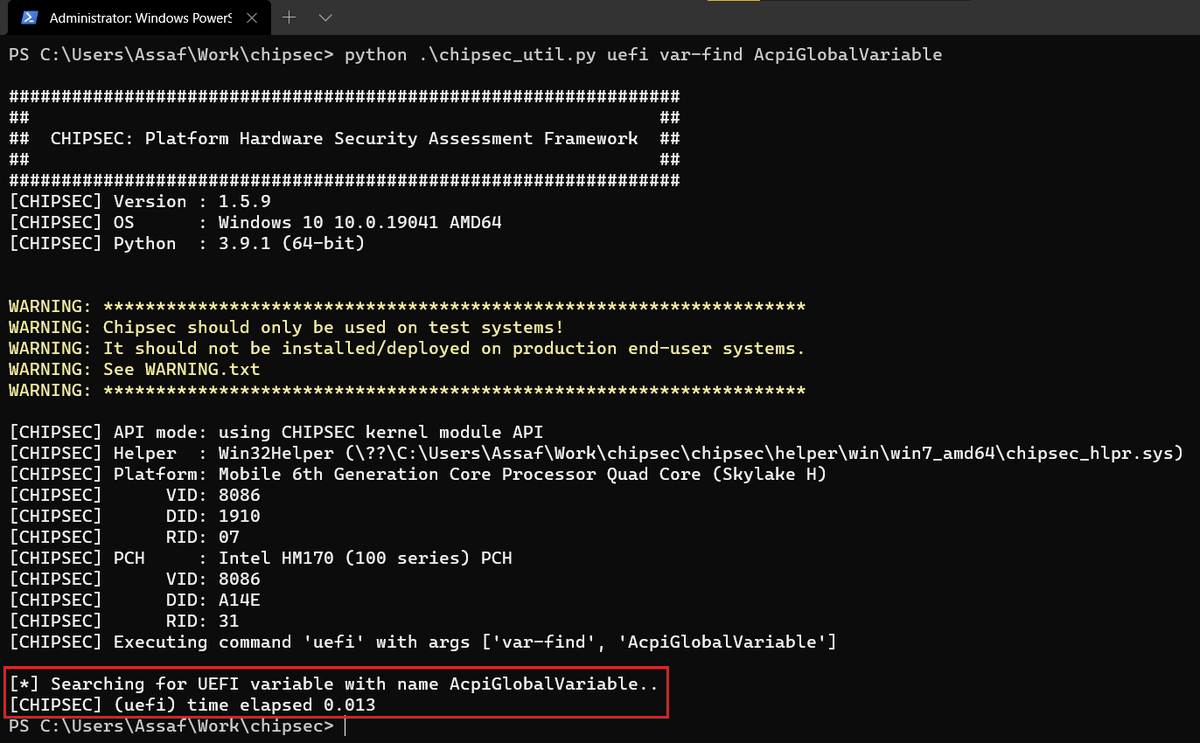1200x743 pixels.
Task: Click the DID: 1910 line
Action: [x=134, y=517]
